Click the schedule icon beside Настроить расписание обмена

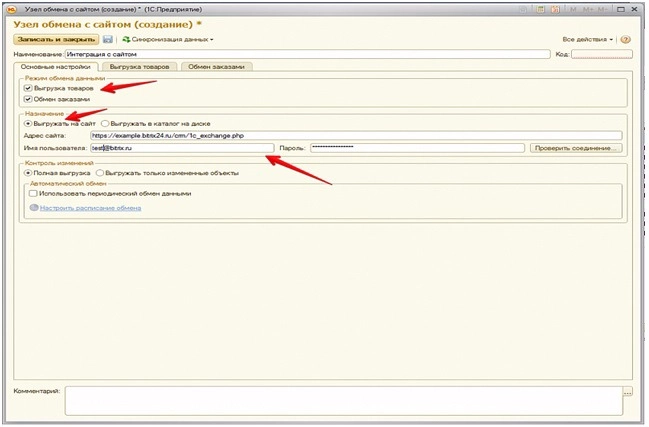[34, 208]
